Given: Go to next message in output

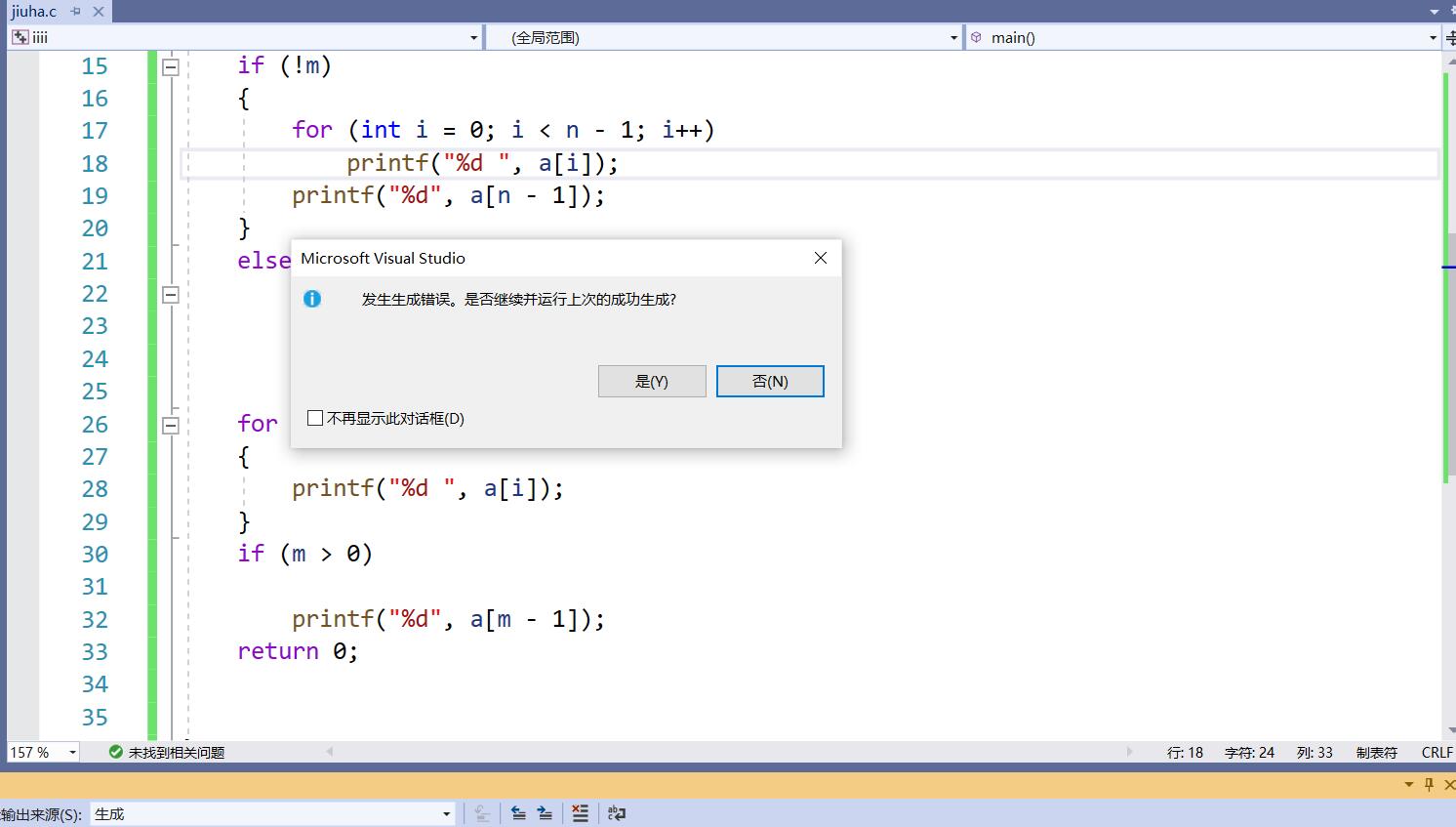Looking at the screenshot, I should [545, 812].
